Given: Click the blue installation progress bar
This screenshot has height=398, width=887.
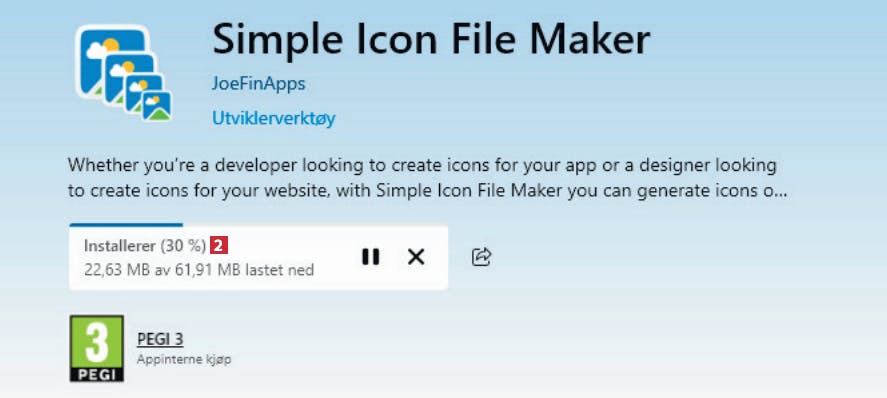Looking at the screenshot, I should (126, 224).
